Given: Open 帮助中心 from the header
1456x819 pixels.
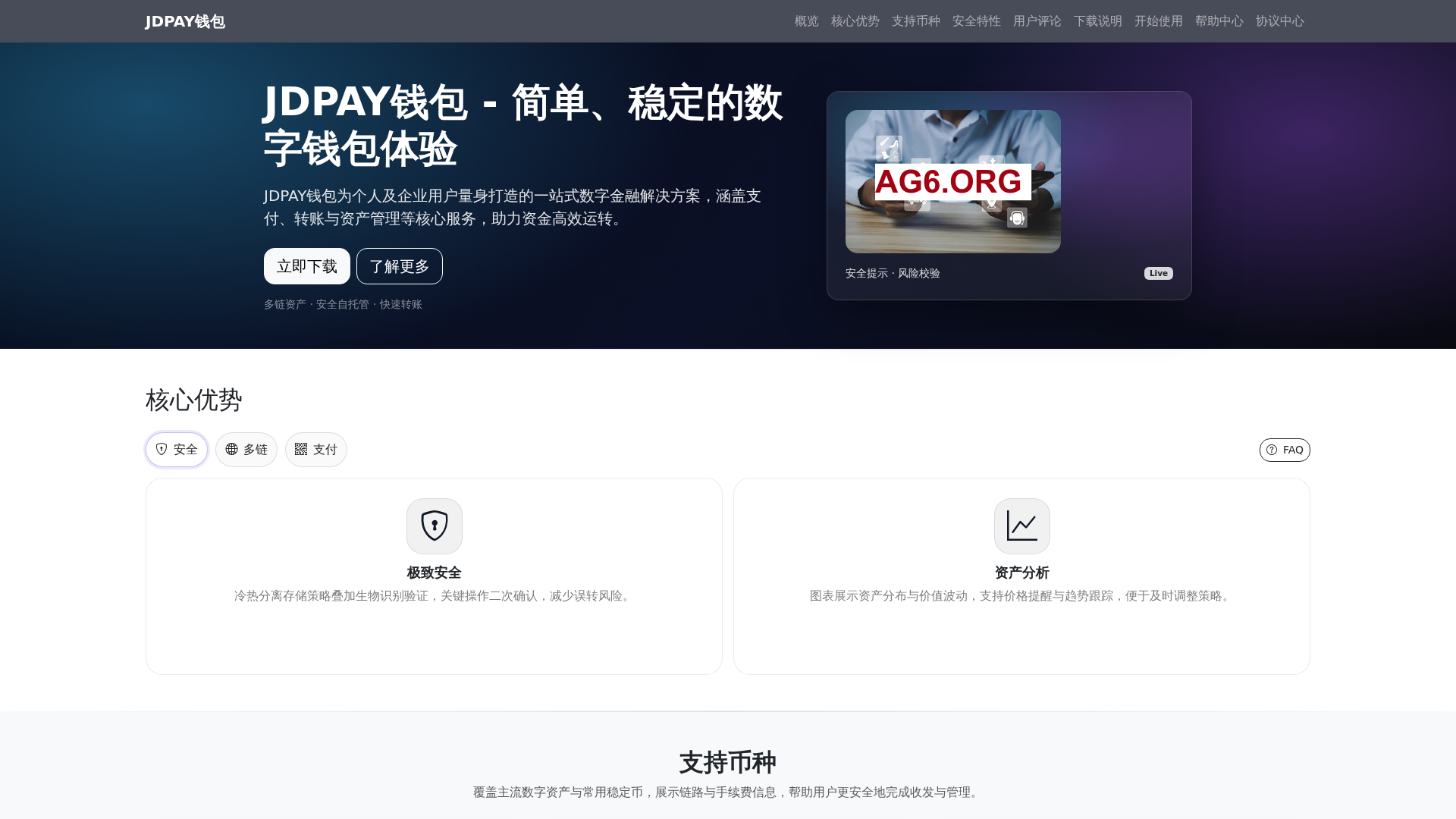Looking at the screenshot, I should click(1219, 21).
